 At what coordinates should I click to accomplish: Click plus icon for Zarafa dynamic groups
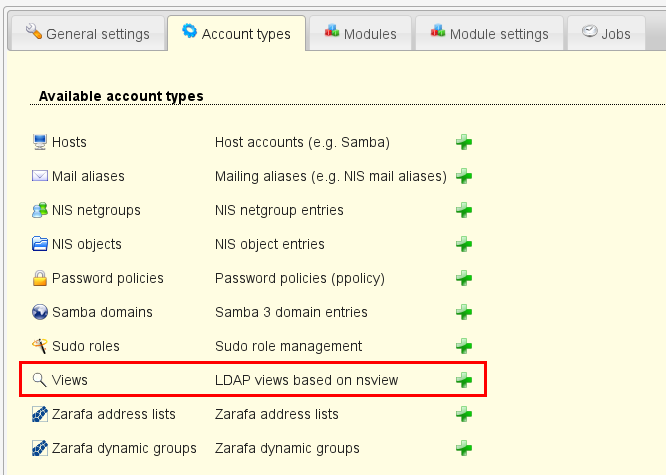click(464, 448)
